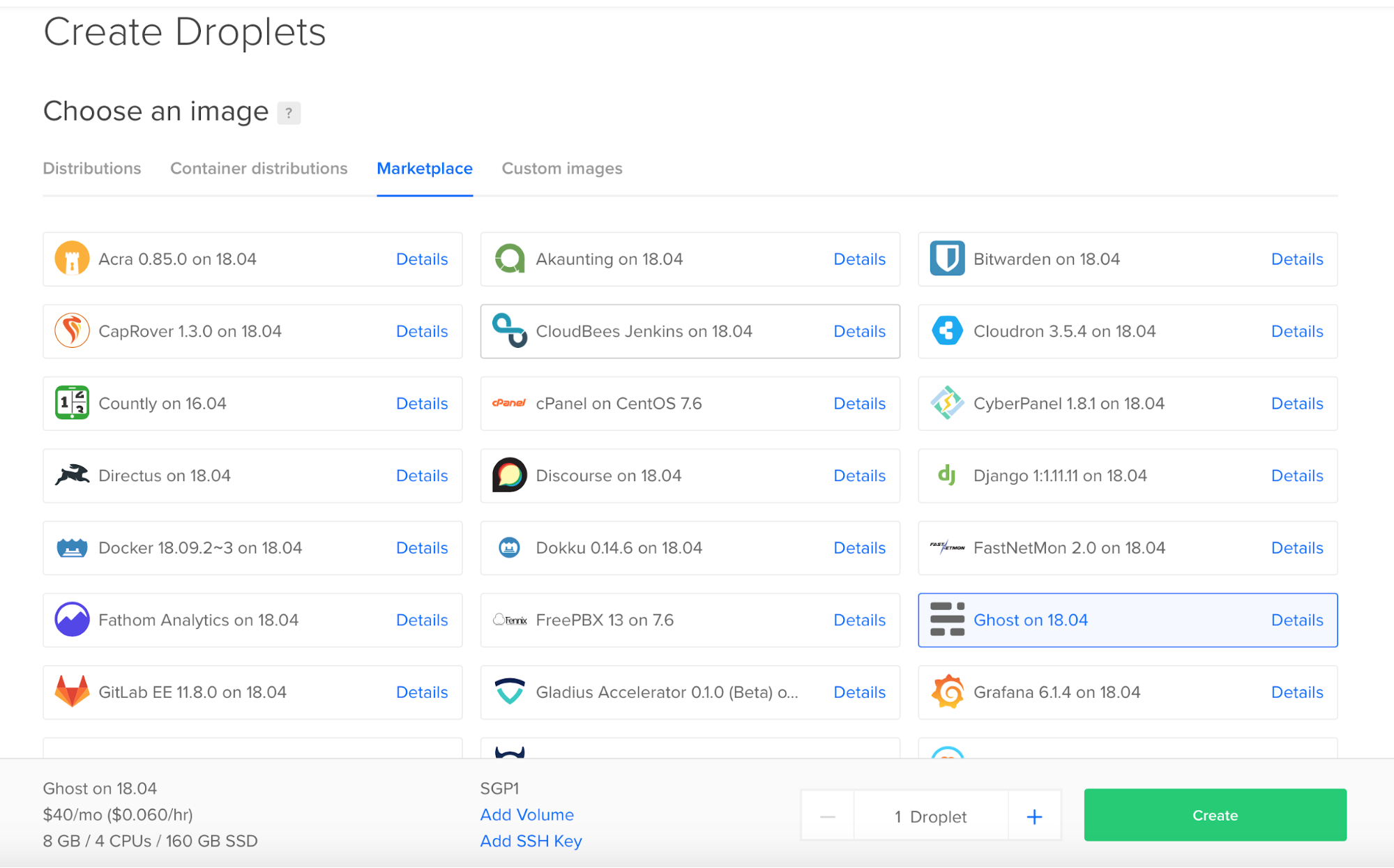Click the Bitwarden shield icon
1394x868 pixels.
947,259
